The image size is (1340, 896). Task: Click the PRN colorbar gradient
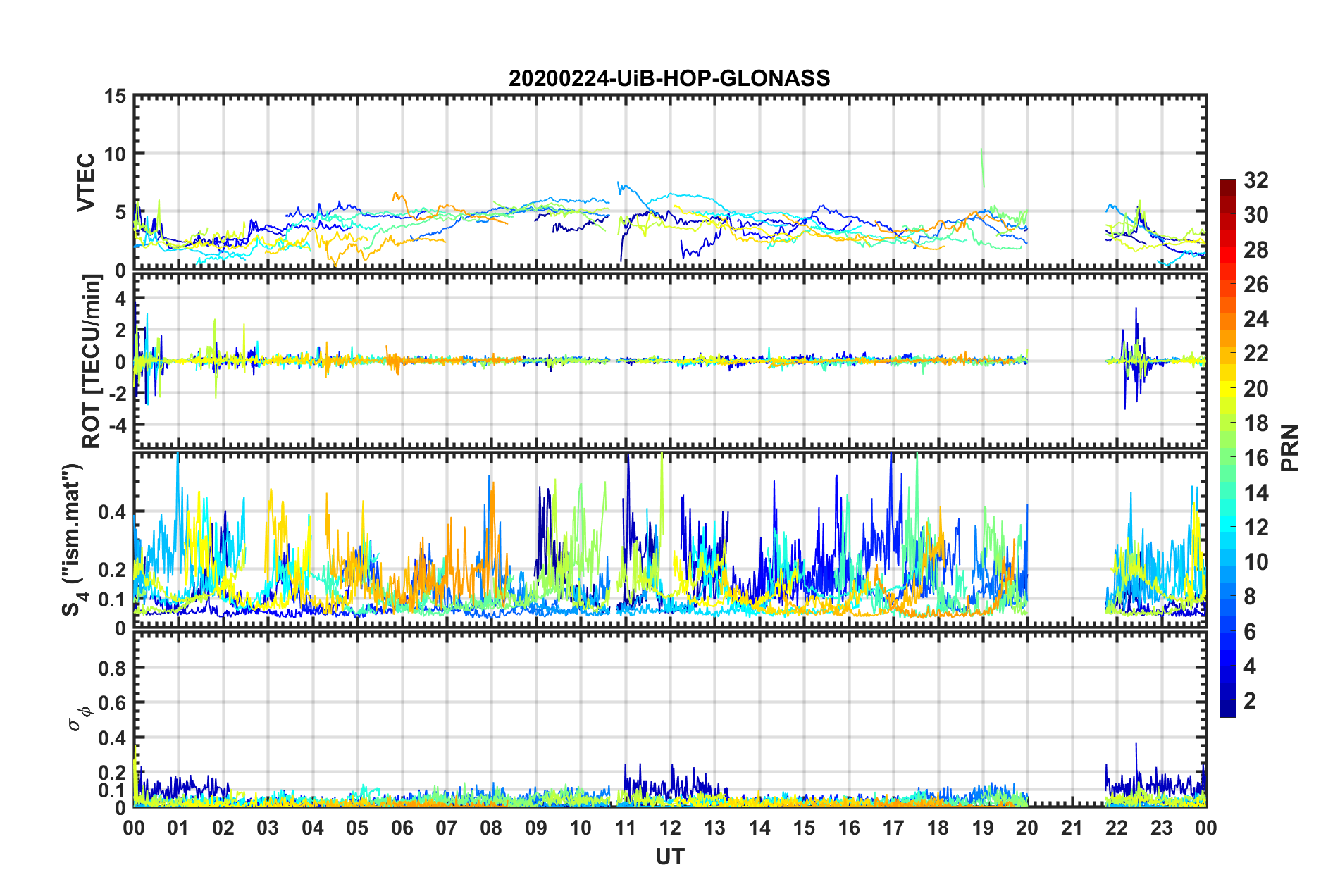tap(1227, 448)
